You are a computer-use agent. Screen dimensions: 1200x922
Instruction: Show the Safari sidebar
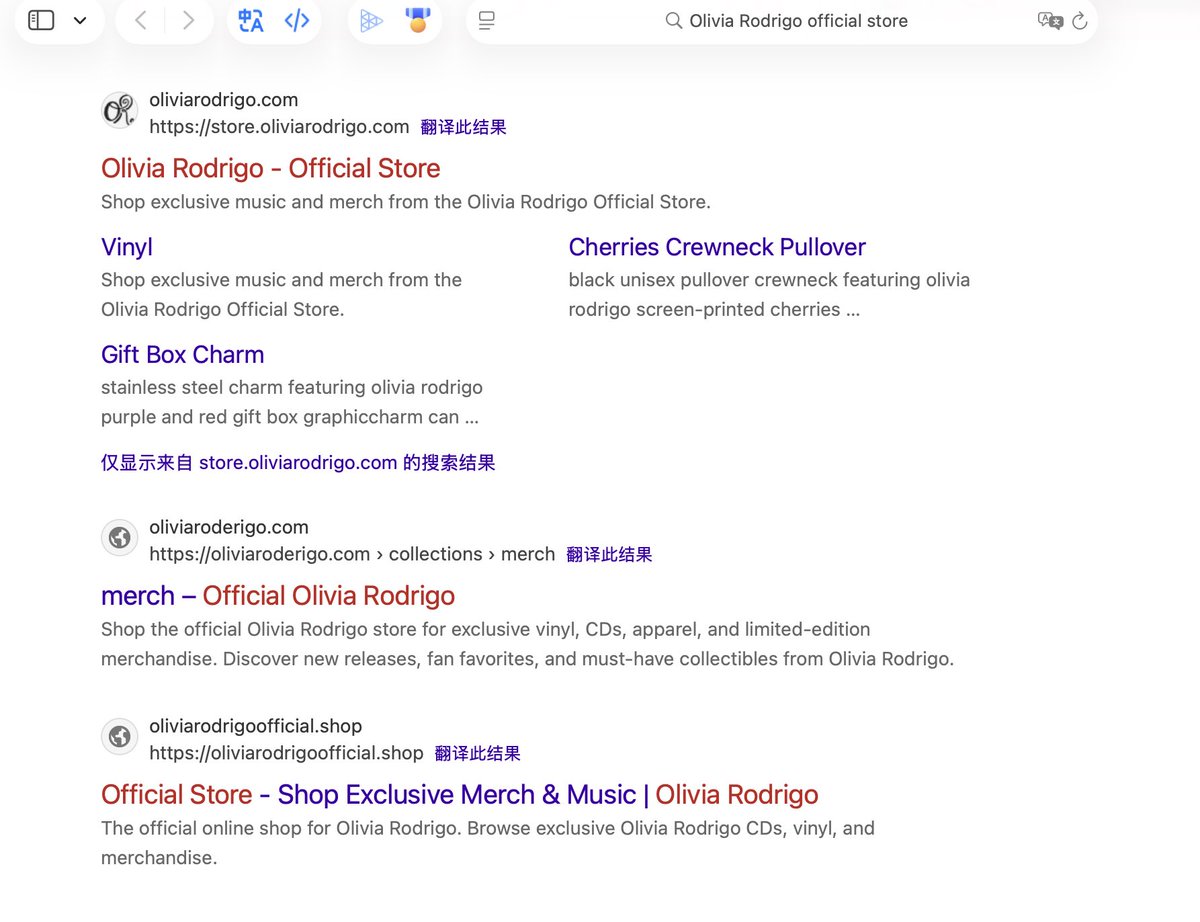[41, 20]
